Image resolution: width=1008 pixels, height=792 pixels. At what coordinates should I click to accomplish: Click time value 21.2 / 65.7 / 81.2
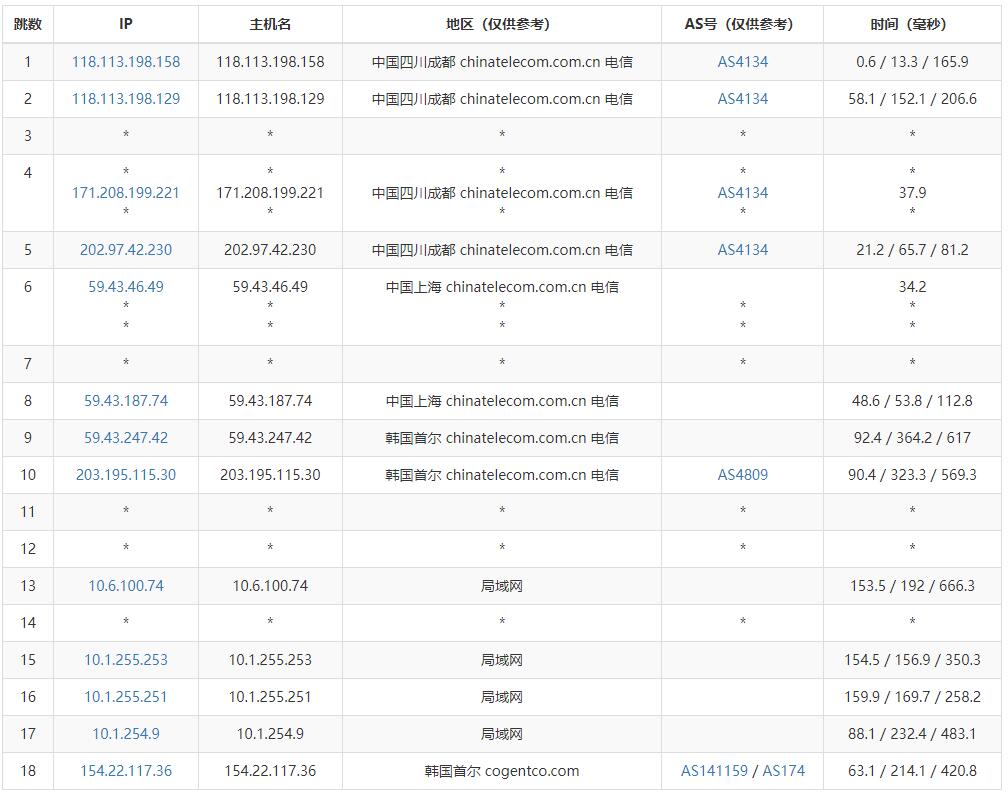click(912, 249)
